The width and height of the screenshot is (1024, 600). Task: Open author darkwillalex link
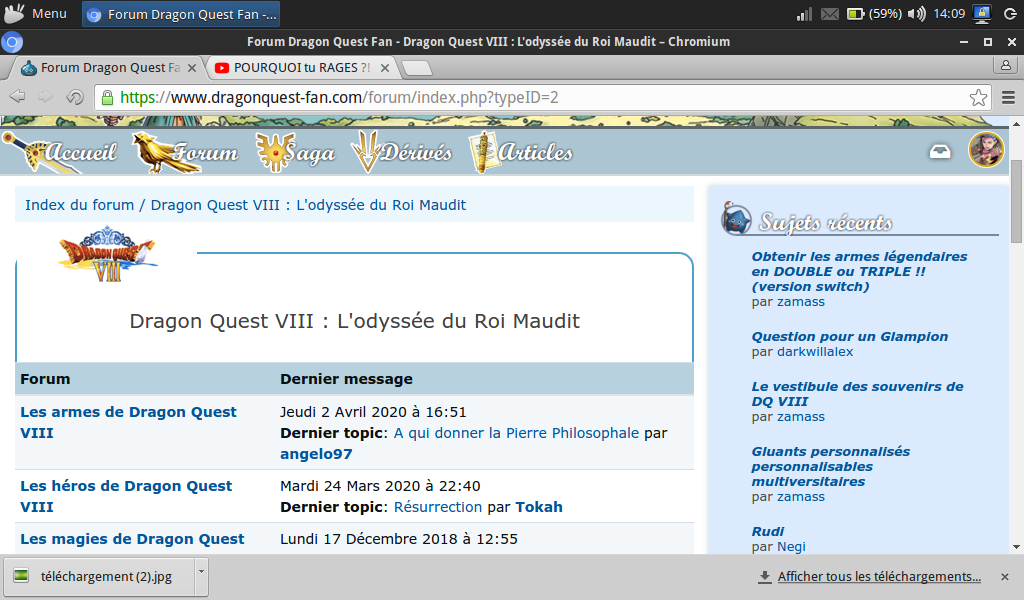[815, 352]
